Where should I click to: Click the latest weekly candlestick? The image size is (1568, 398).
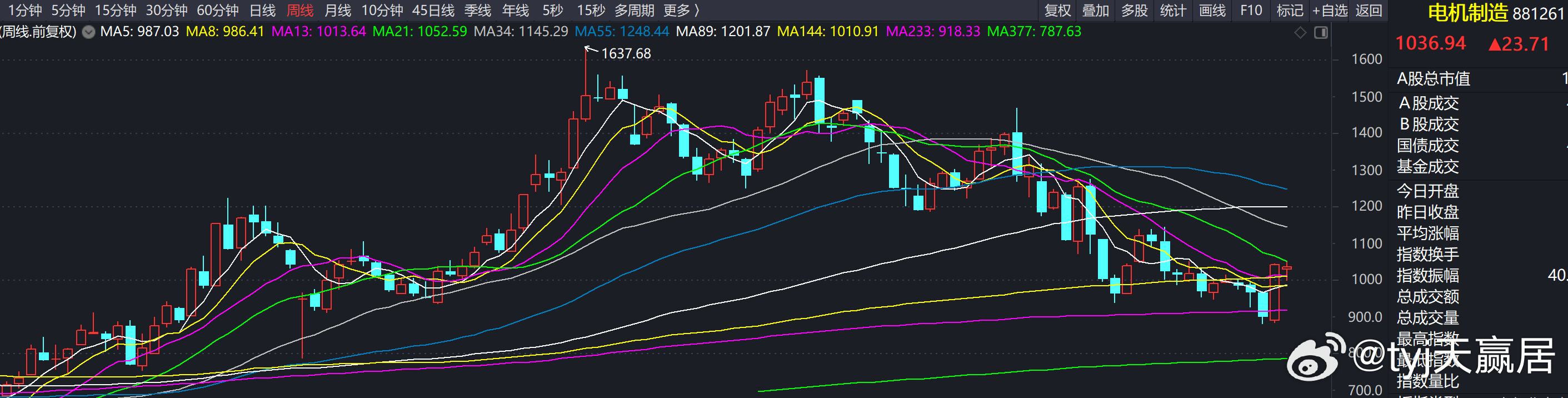[1287, 268]
